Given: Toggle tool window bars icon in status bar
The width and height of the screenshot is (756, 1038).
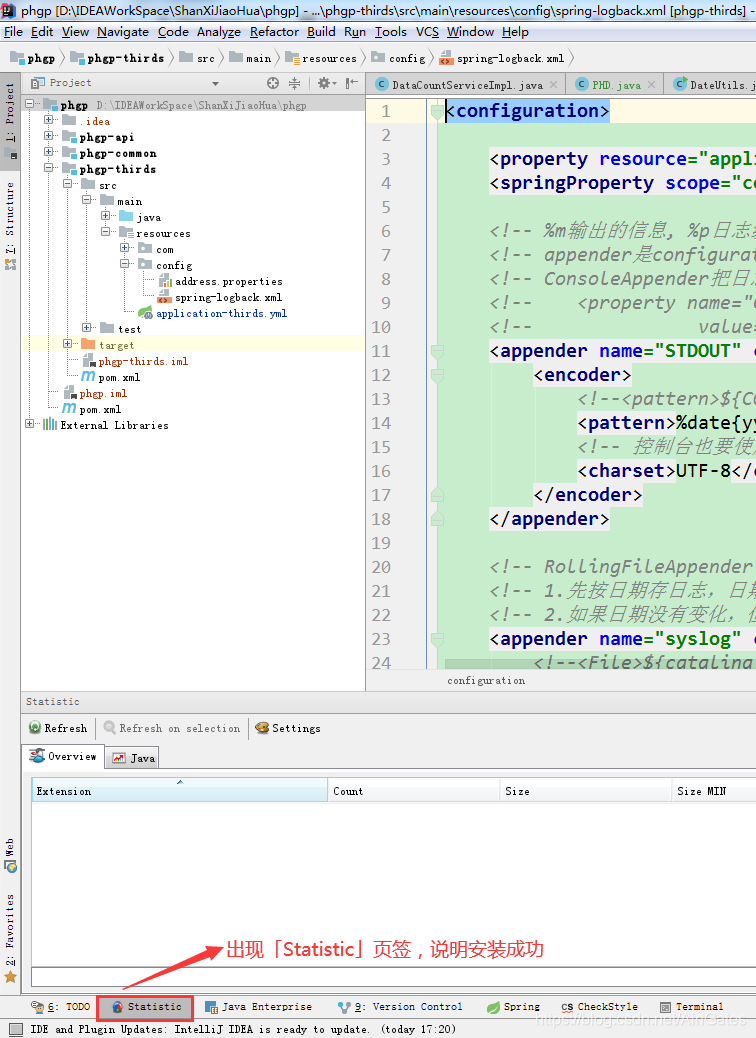Looking at the screenshot, I should [x=15, y=1029].
